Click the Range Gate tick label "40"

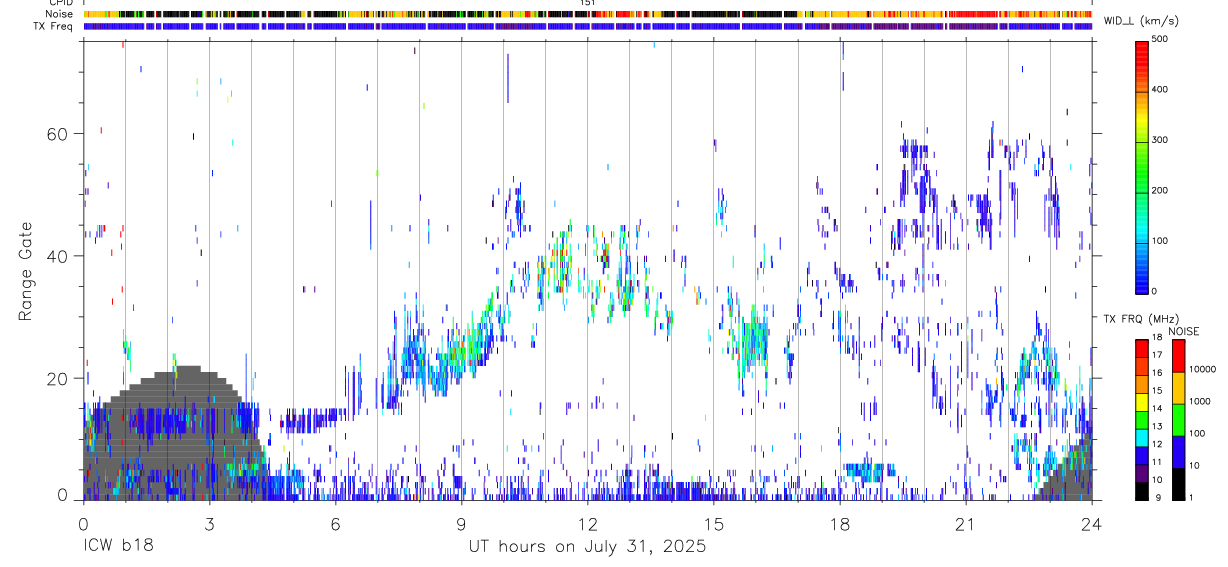pos(59,256)
